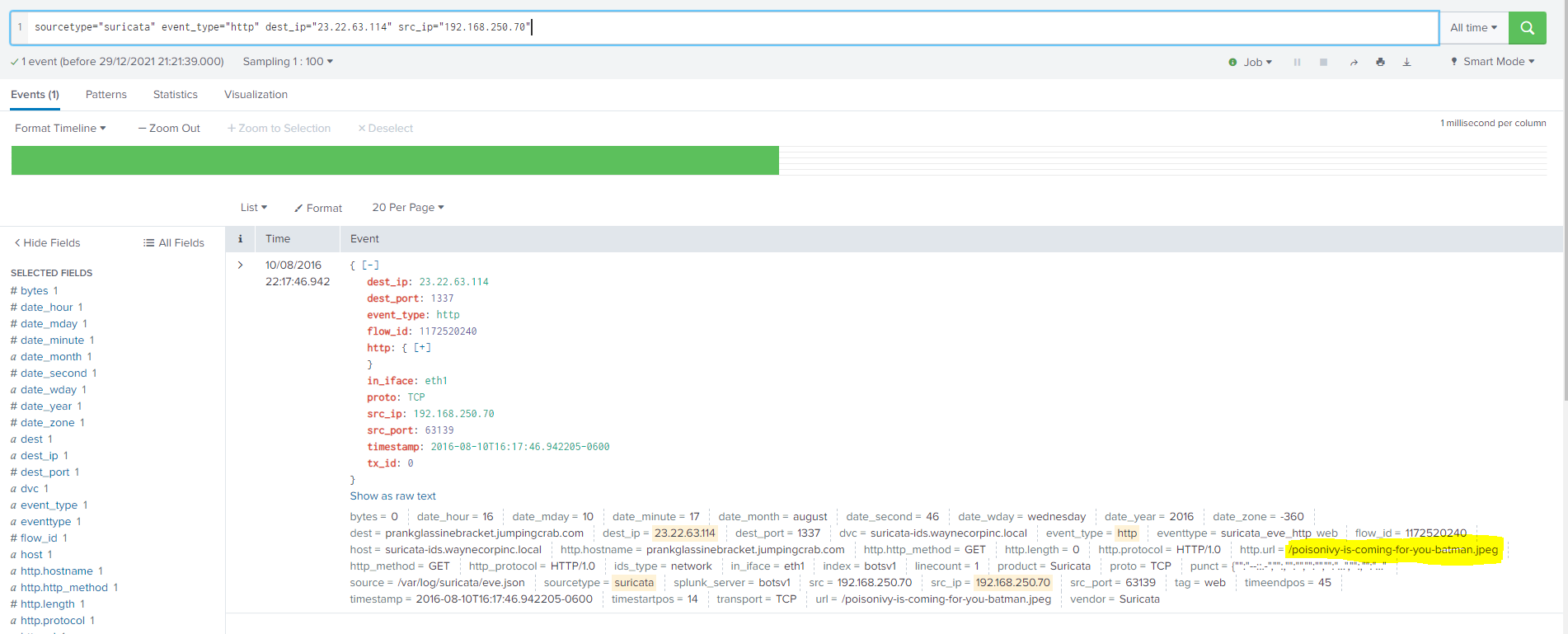Image resolution: width=1568 pixels, height=634 pixels.
Task: Click Show as raw text link
Action: coord(392,496)
